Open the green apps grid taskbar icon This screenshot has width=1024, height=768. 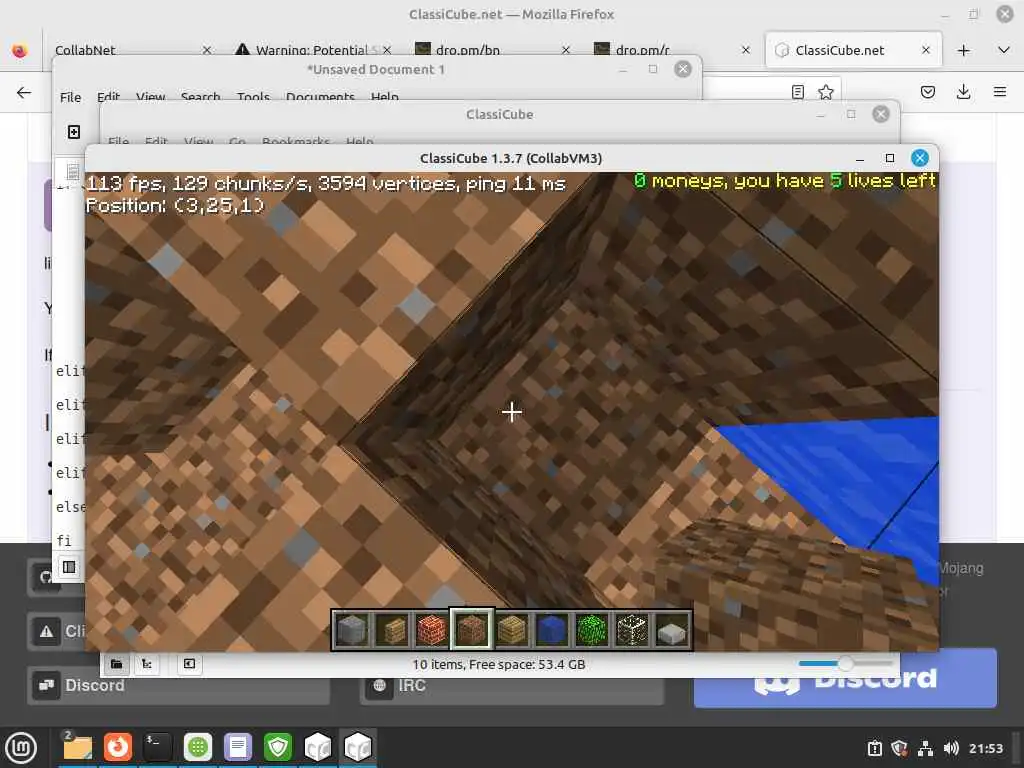click(197, 747)
